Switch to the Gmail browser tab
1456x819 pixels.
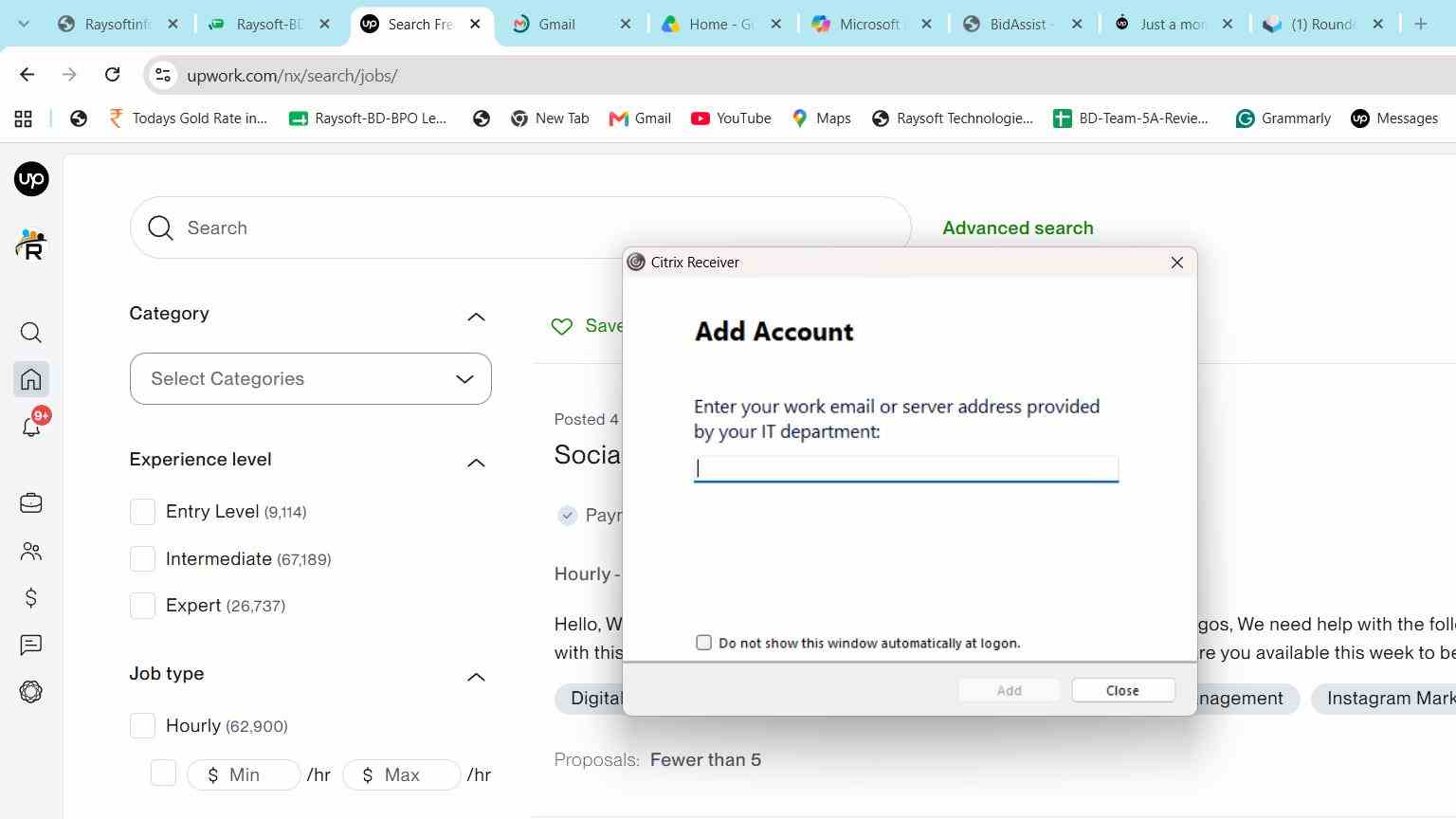coord(572,25)
